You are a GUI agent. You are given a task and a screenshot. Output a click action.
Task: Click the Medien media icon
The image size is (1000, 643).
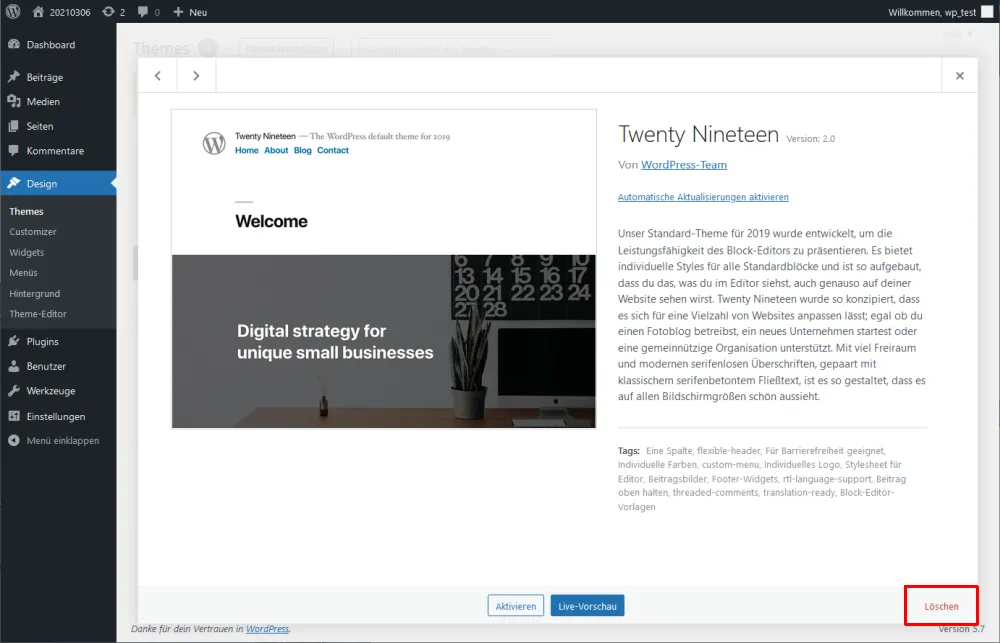(14, 101)
